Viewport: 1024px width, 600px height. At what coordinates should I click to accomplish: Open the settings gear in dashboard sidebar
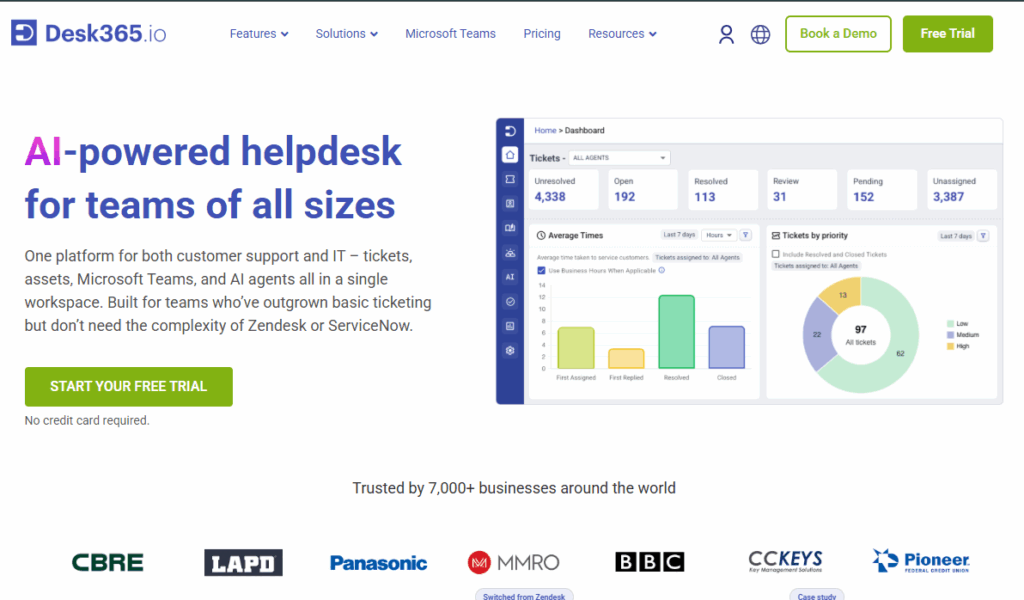pyautogui.click(x=510, y=351)
